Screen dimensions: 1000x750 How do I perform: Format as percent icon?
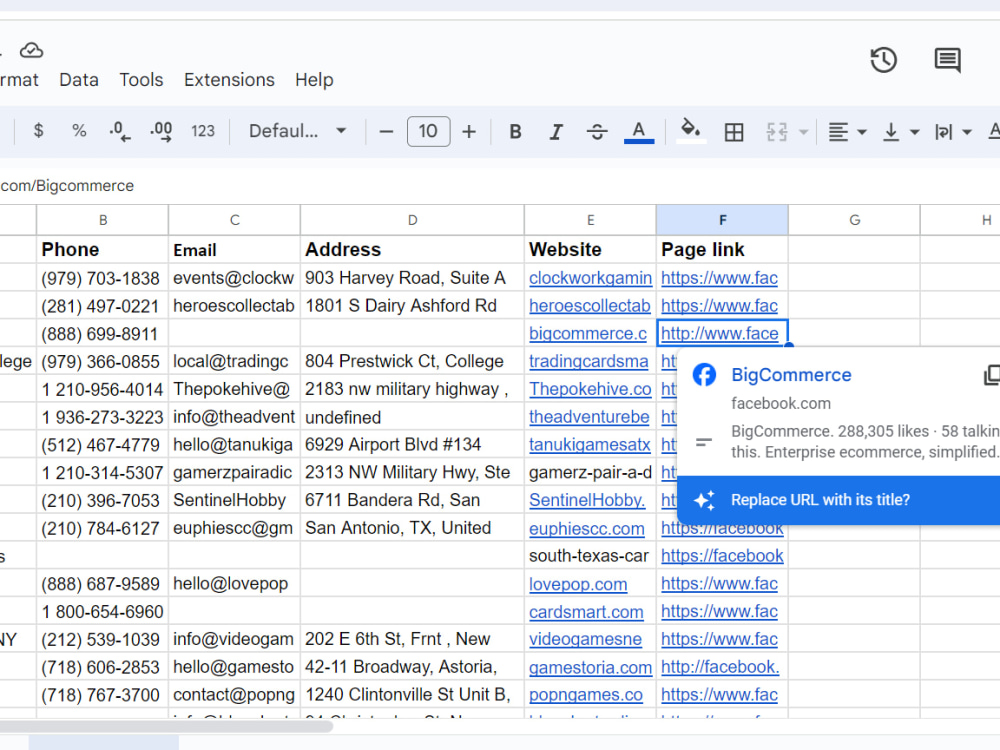(x=79, y=131)
